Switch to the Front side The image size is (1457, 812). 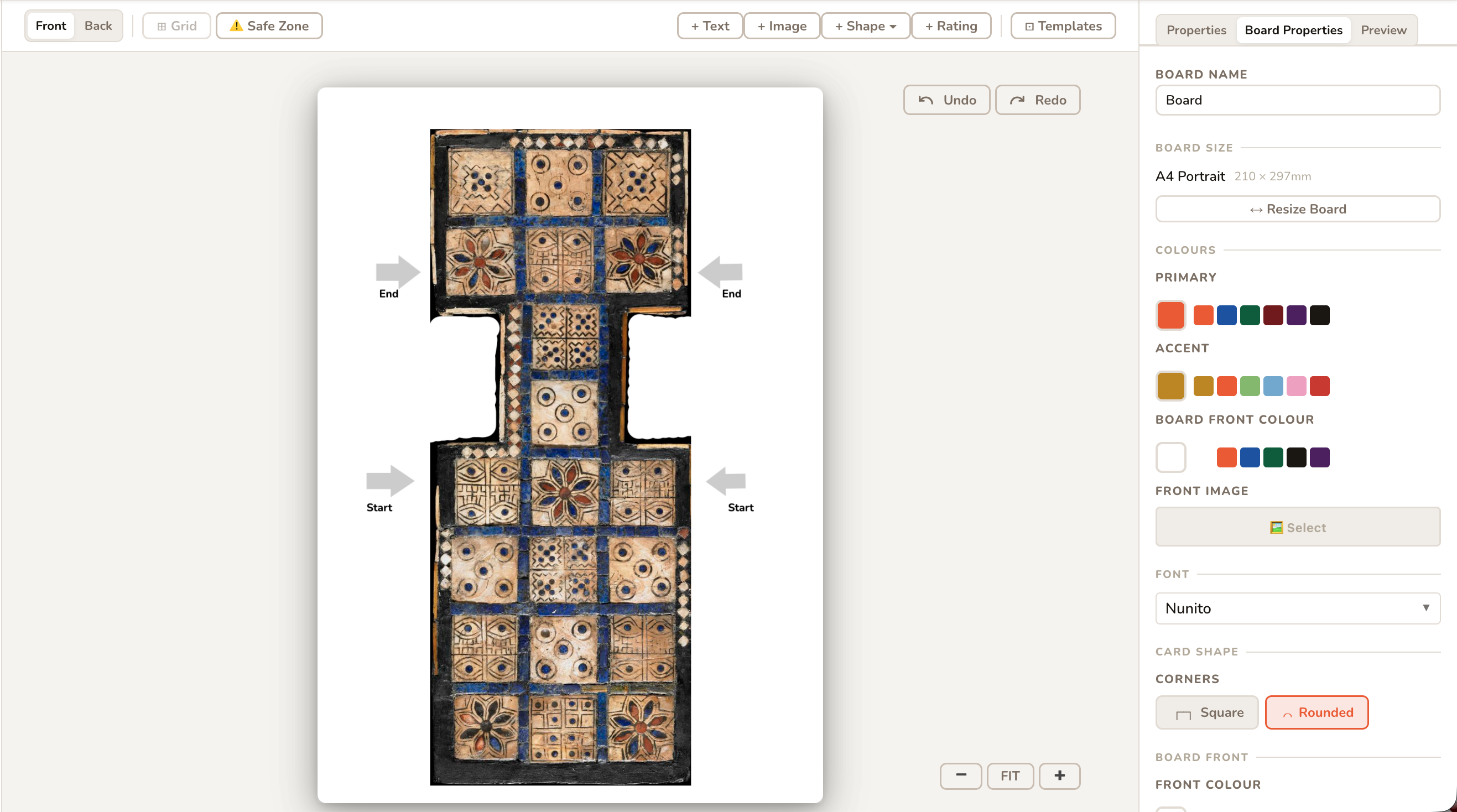[x=51, y=25]
